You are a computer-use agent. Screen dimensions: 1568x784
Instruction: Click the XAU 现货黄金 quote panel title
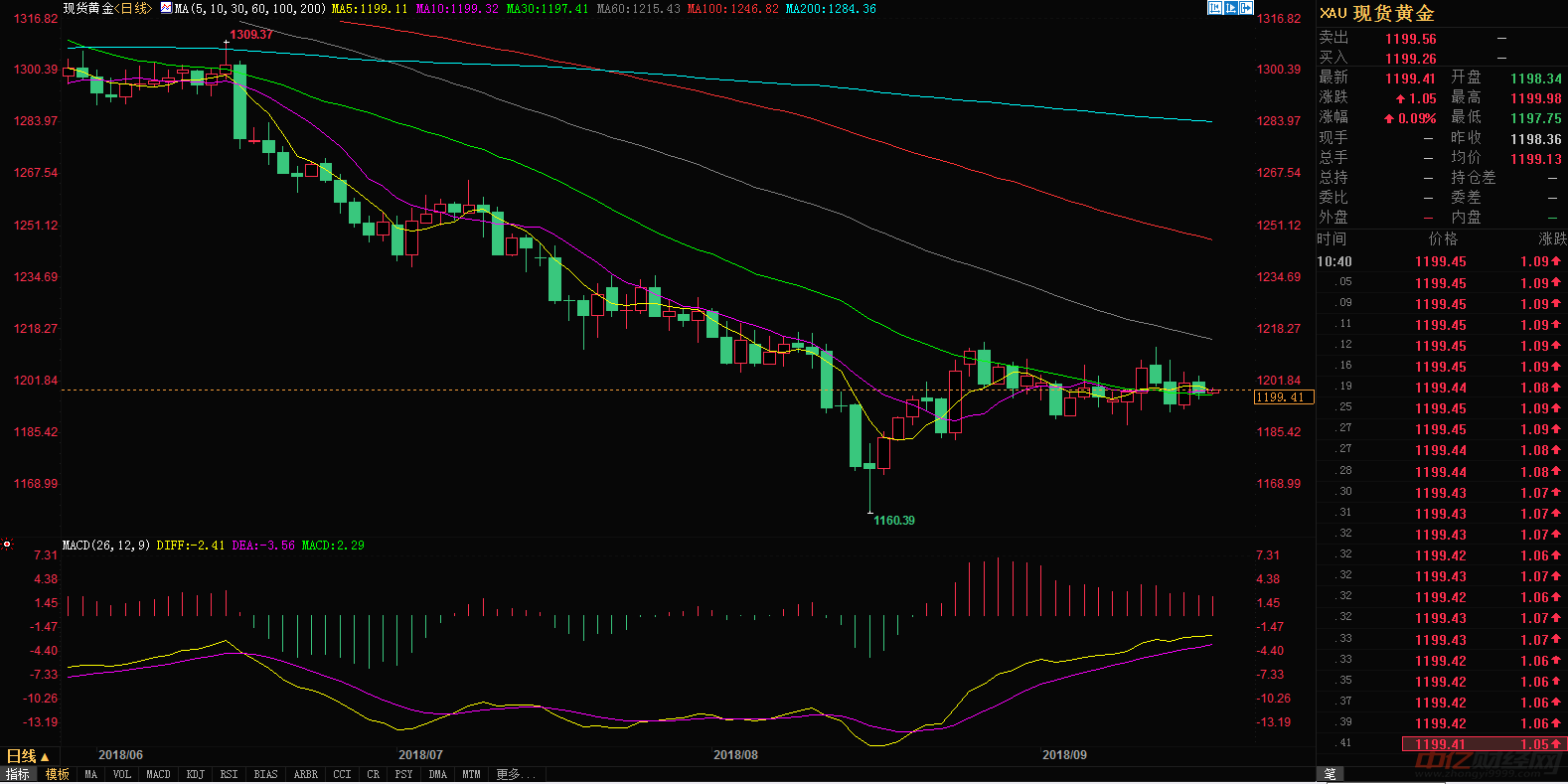pos(1377,13)
